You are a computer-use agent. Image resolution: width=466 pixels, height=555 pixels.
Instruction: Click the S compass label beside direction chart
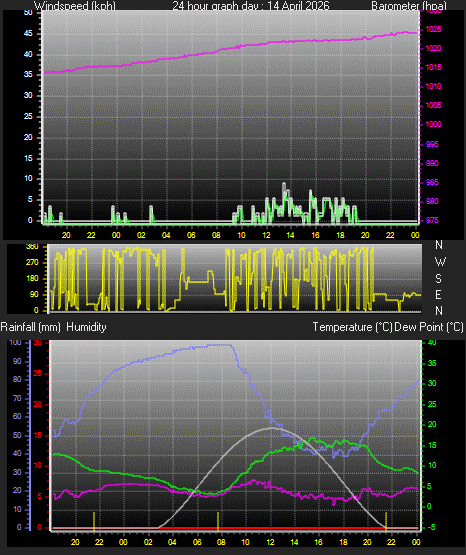pos(438,279)
